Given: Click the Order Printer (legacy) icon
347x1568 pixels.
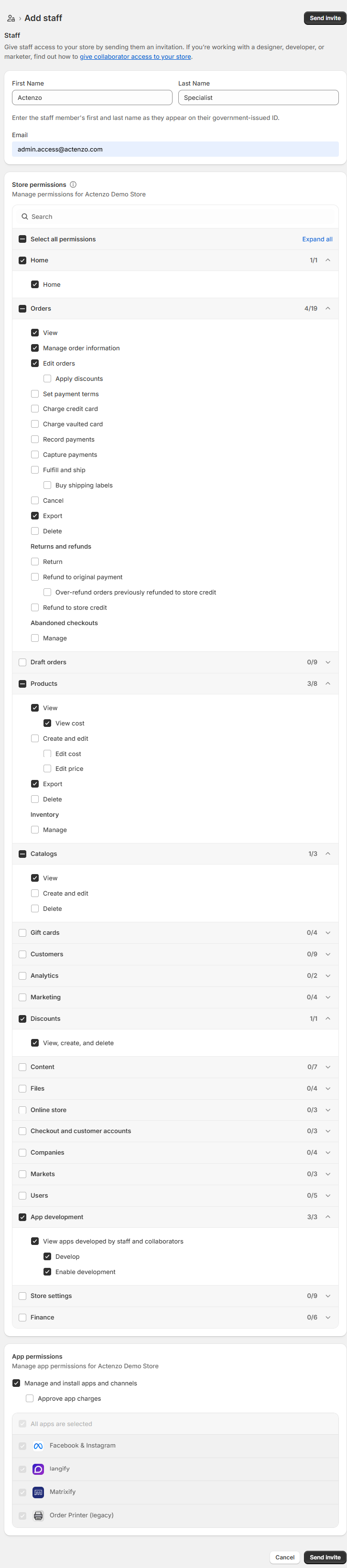Looking at the screenshot, I should (x=38, y=1515).
